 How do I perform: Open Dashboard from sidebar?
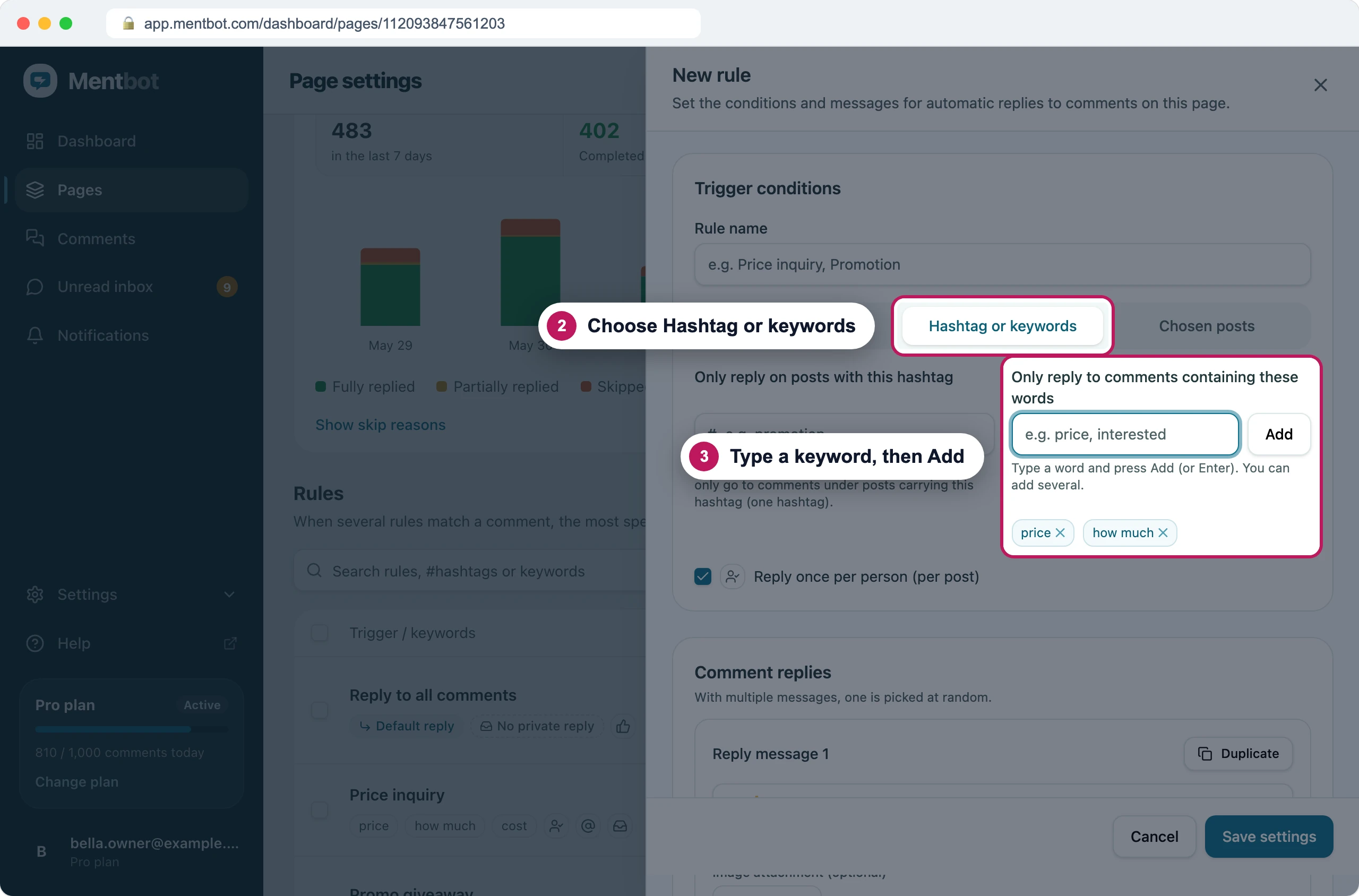click(x=132, y=141)
